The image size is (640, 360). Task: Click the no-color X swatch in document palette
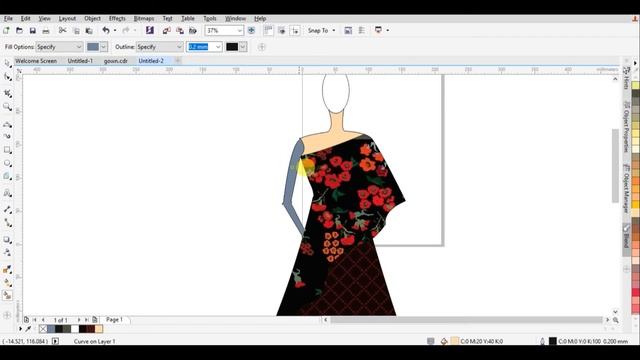click(x=43, y=329)
